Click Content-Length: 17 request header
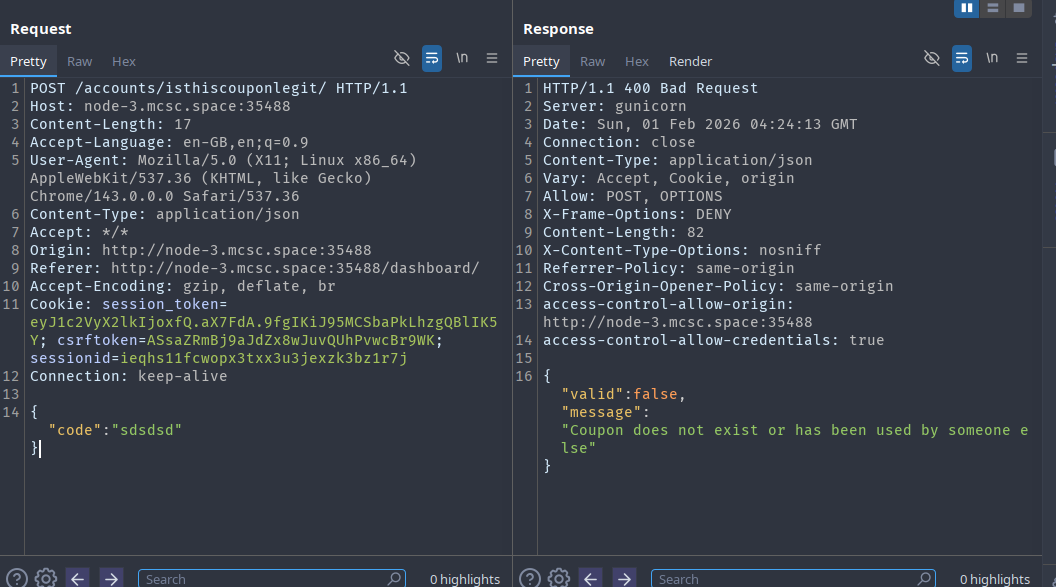Screen dimensions: 1056x587 tap(110, 125)
